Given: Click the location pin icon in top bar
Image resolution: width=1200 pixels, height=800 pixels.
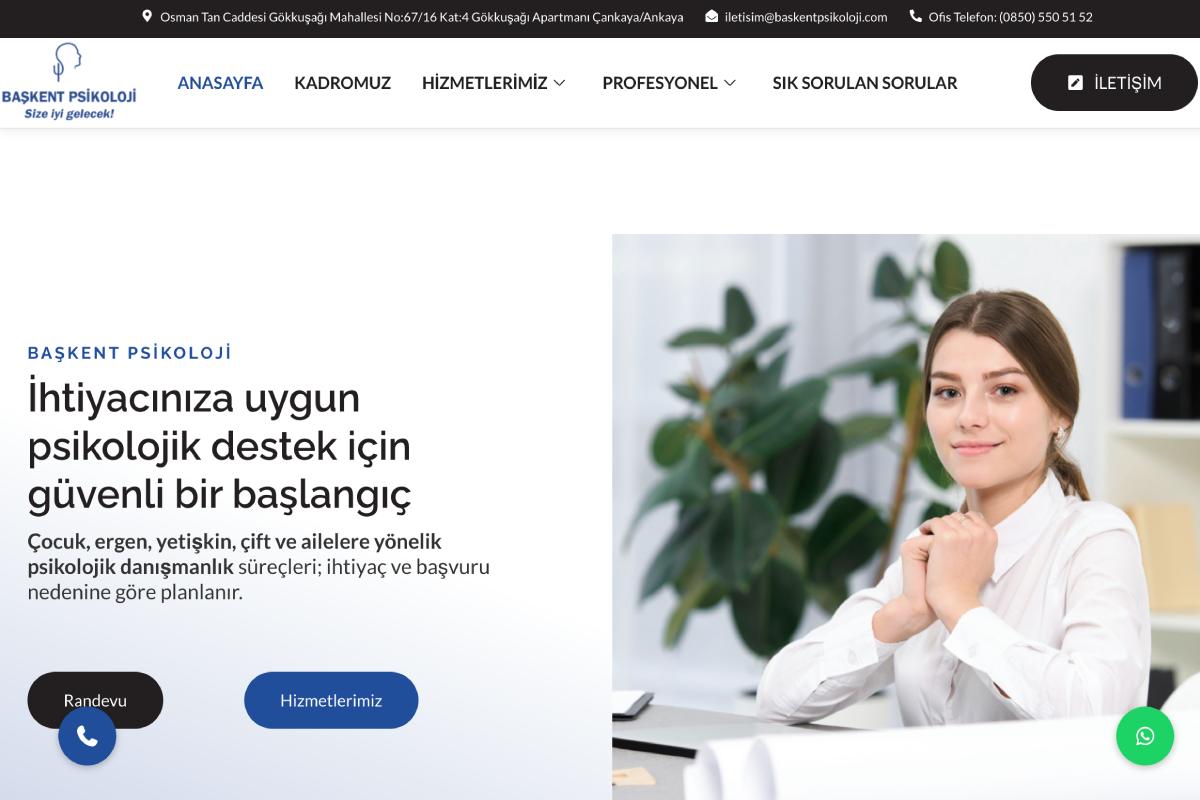Looking at the screenshot, I should pyautogui.click(x=147, y=16).
